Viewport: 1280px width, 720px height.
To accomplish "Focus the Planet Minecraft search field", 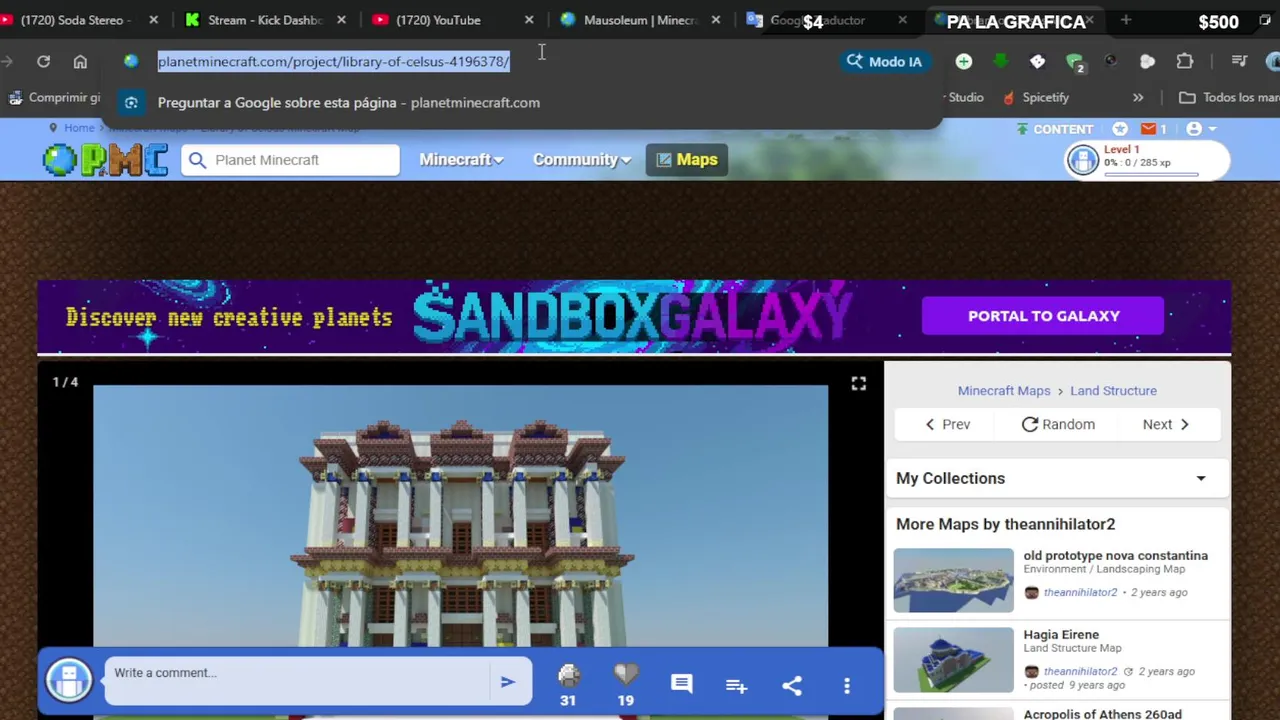I will (x=290, y=160).
